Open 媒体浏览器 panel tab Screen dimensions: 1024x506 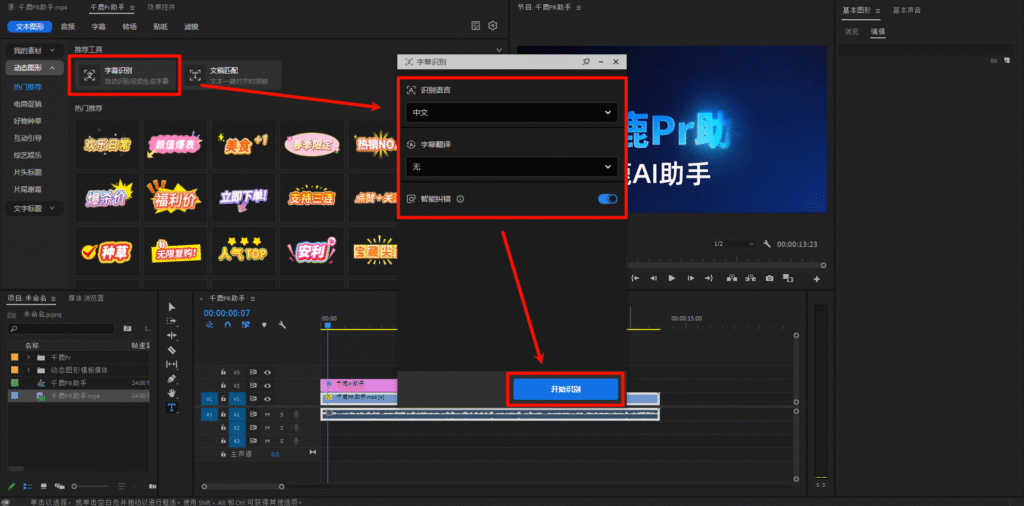86,298
